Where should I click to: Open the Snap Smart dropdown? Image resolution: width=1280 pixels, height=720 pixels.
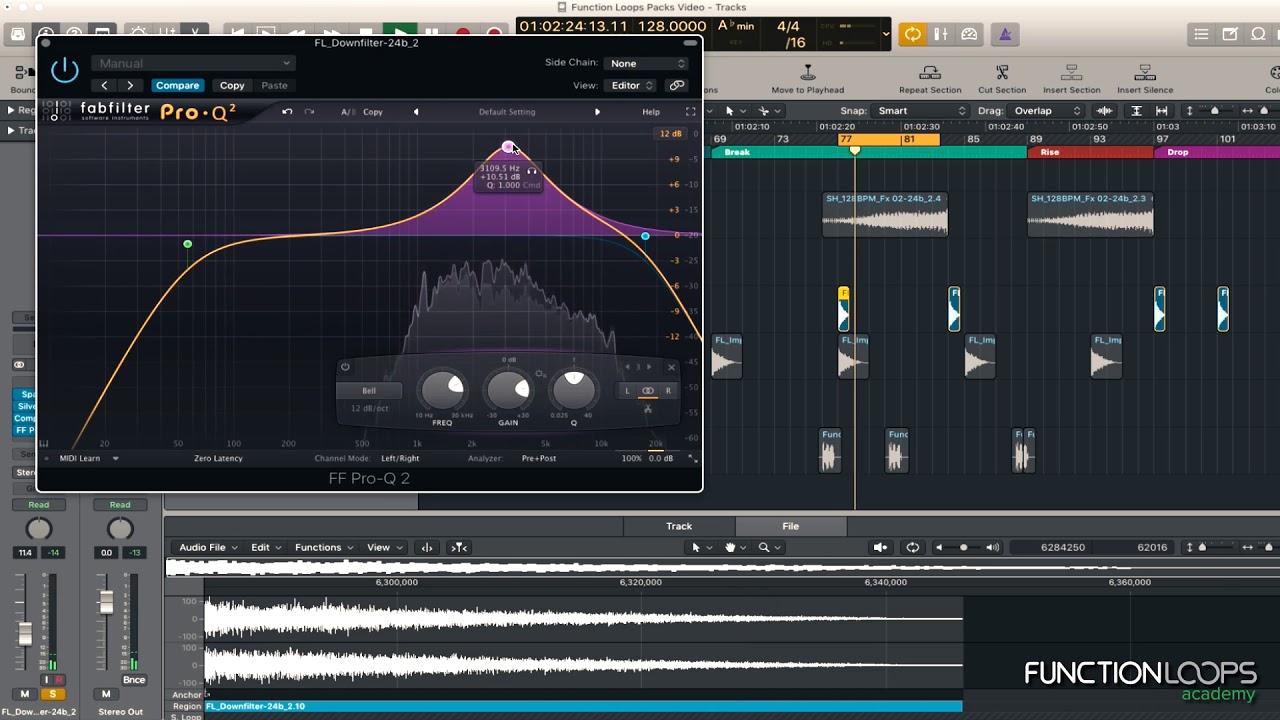coord(919,111)
